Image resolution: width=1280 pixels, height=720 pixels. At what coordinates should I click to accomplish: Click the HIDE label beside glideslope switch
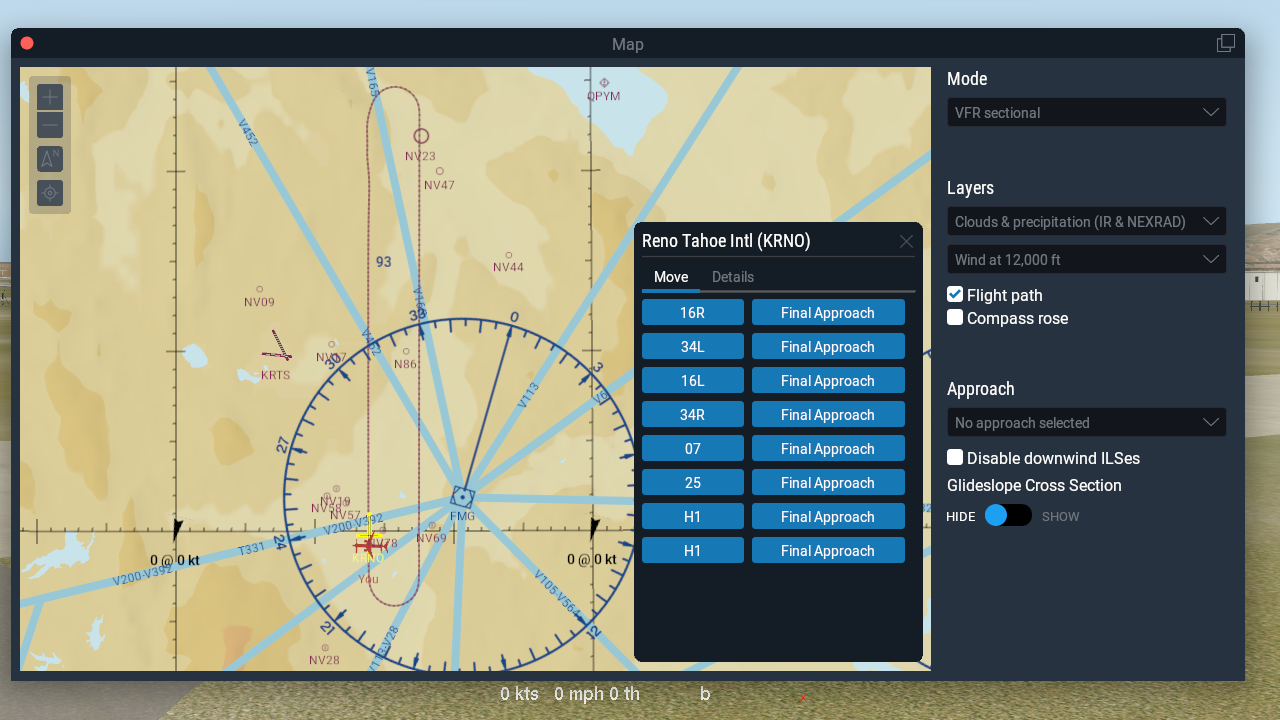[961, 517]
